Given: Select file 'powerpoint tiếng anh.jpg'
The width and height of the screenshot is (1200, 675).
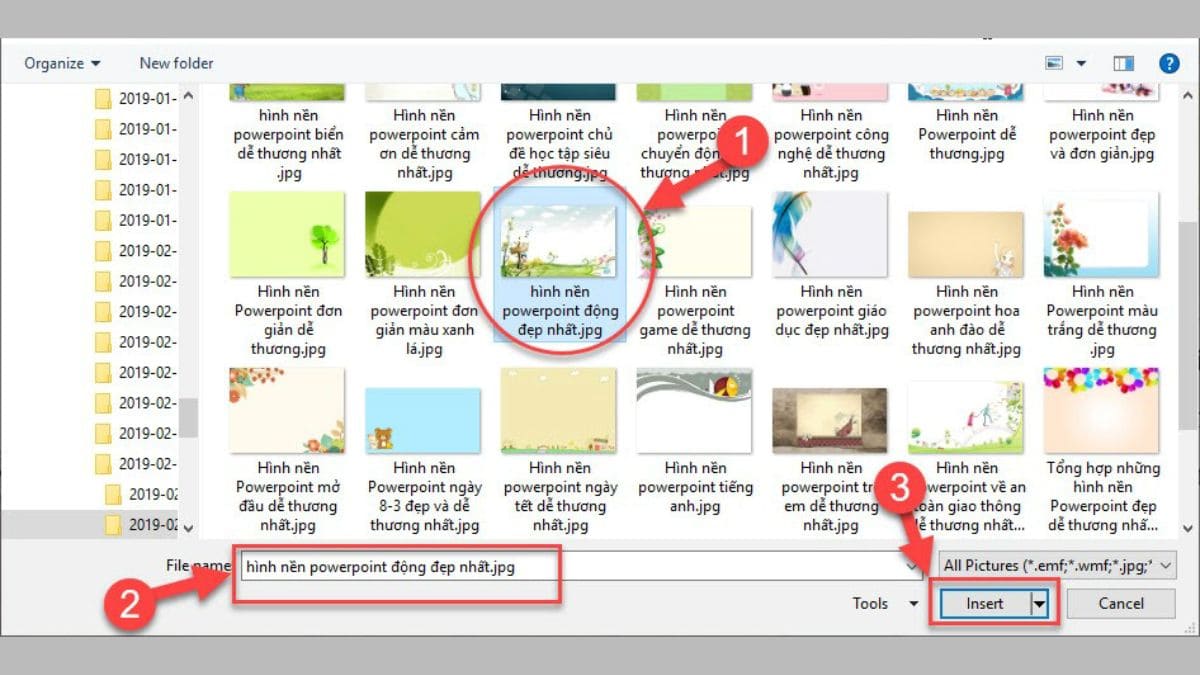Looking at the screenshot, I should pos(695,441).
